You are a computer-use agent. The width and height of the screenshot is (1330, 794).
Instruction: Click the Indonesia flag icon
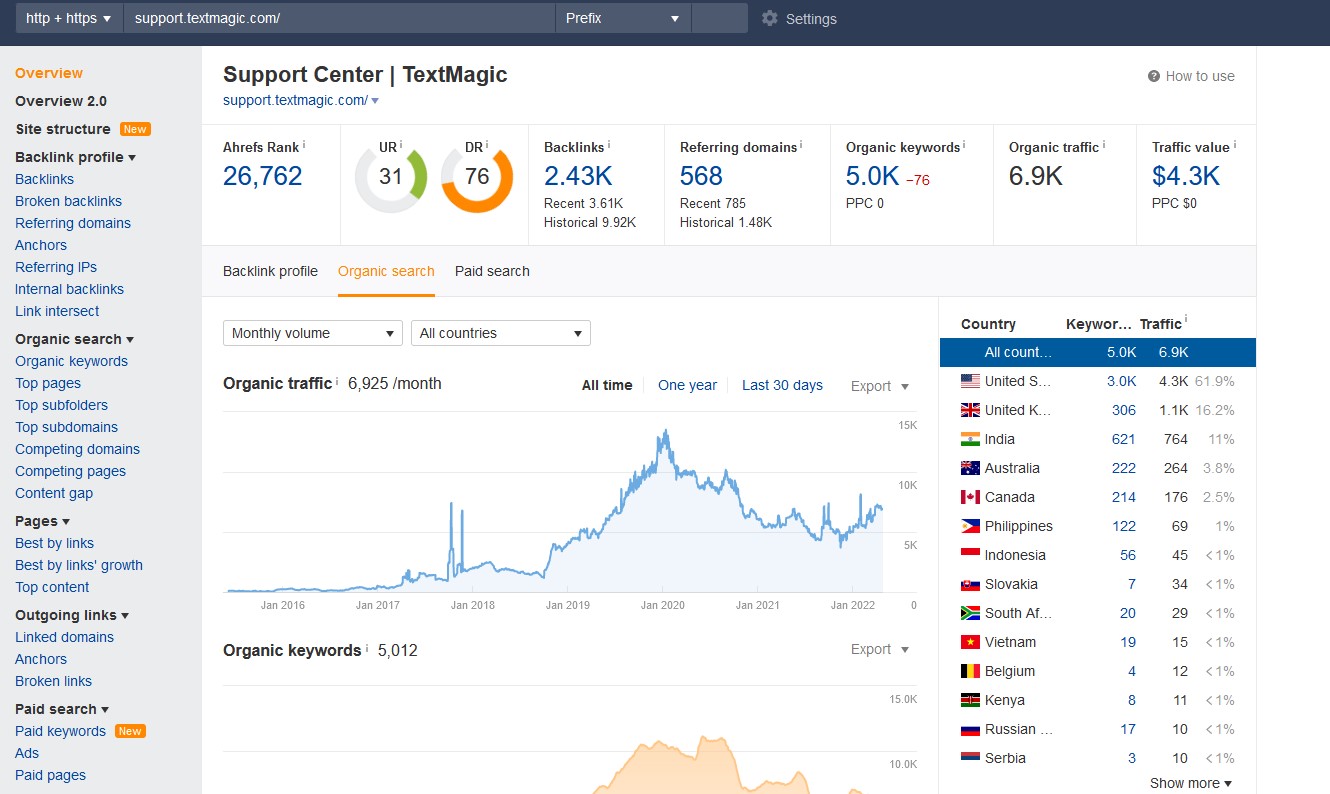coord(970,555)
